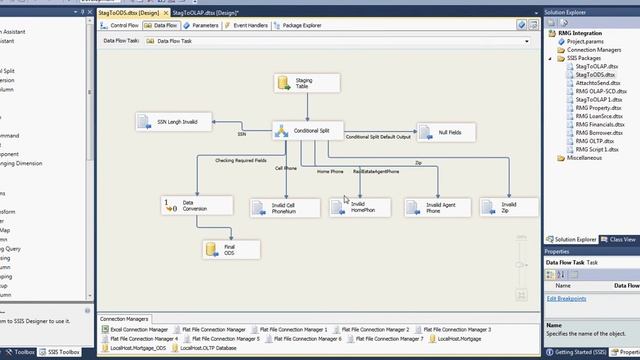Screen dimensions: 640x360
Task: Select Flat File Connection Manager 1
Action: coord(289,329)
